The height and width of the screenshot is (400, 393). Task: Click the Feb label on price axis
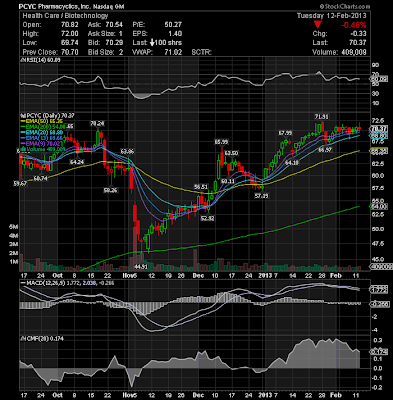tap(336, 276)
